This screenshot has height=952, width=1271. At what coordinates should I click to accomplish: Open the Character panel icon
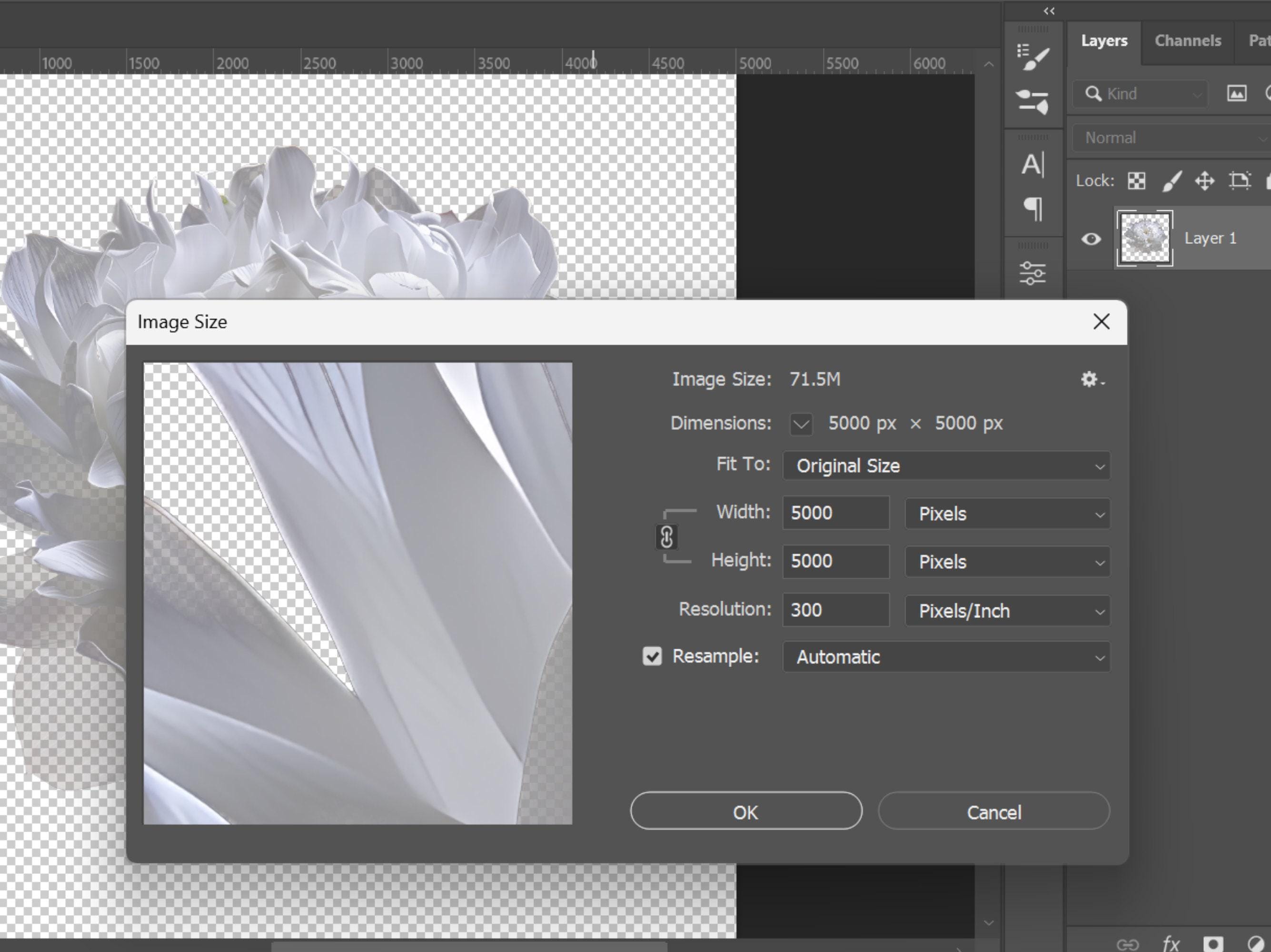point(1033,165)
